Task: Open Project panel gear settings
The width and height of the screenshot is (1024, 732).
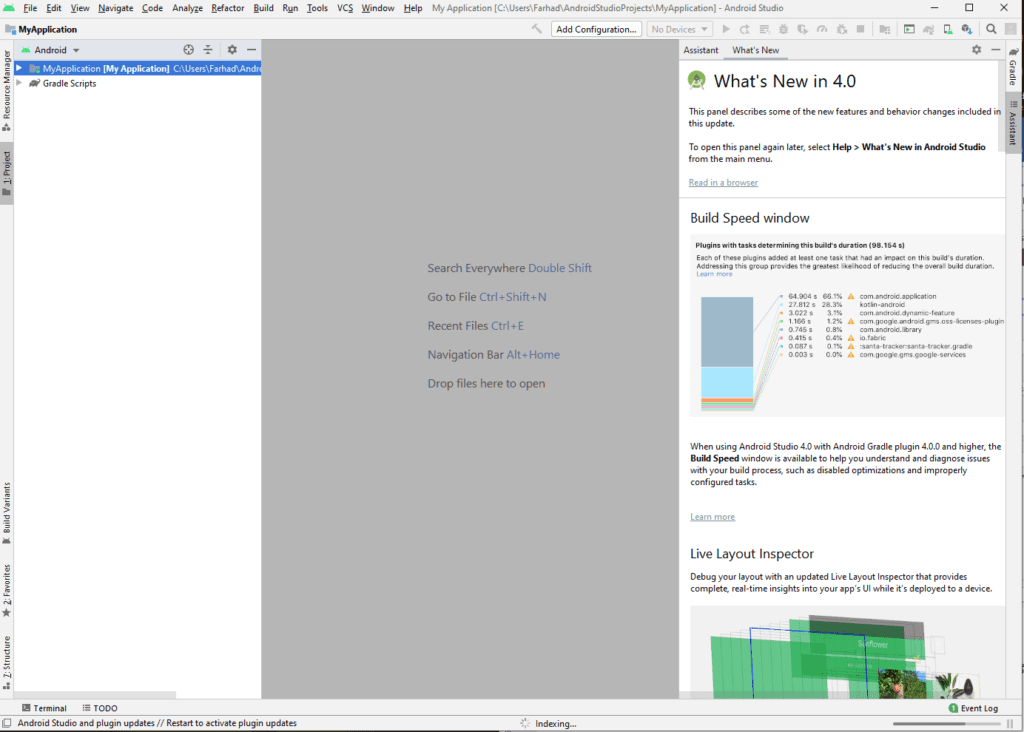Action: (232, 49)
